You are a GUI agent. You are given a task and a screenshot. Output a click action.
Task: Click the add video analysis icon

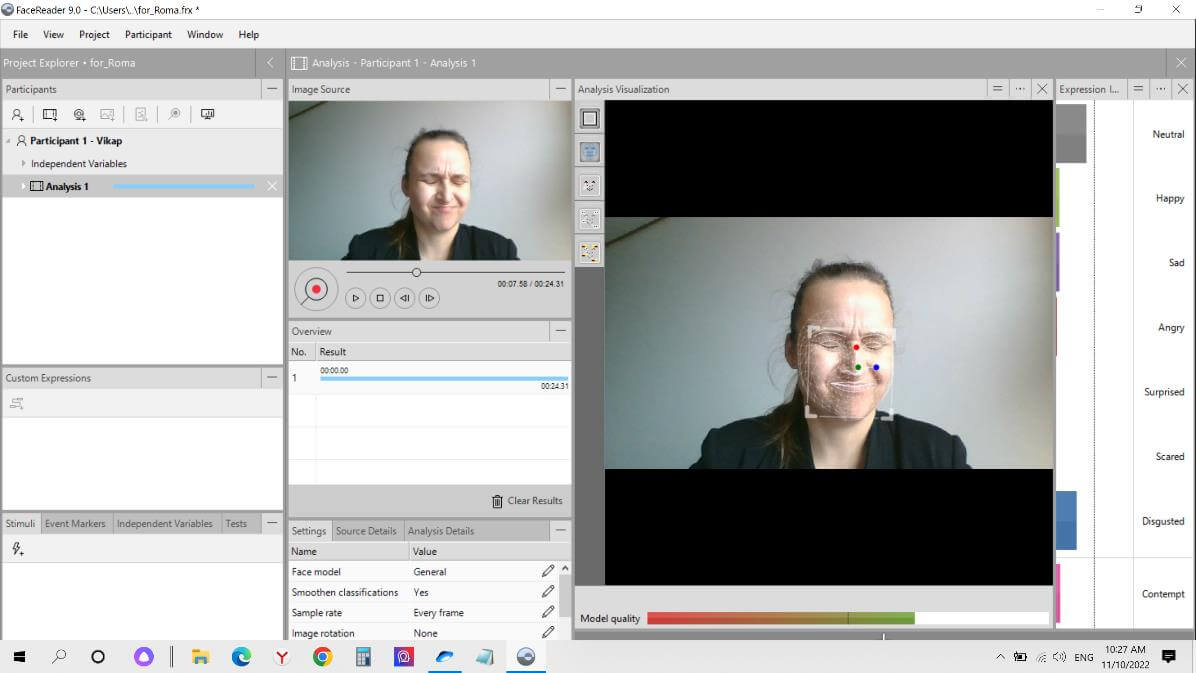tap(49, 115)
